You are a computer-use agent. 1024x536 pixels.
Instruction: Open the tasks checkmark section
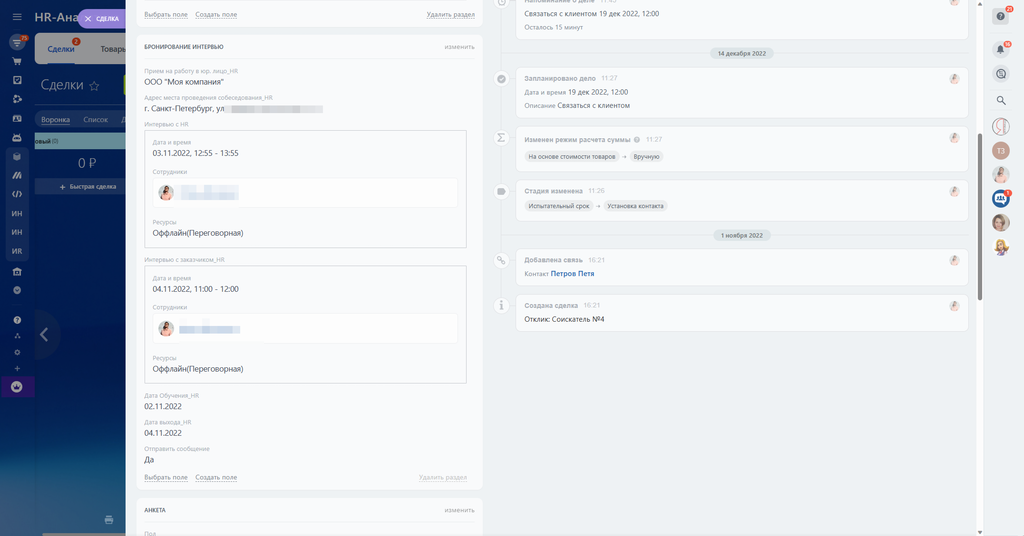tap(17, 80)
